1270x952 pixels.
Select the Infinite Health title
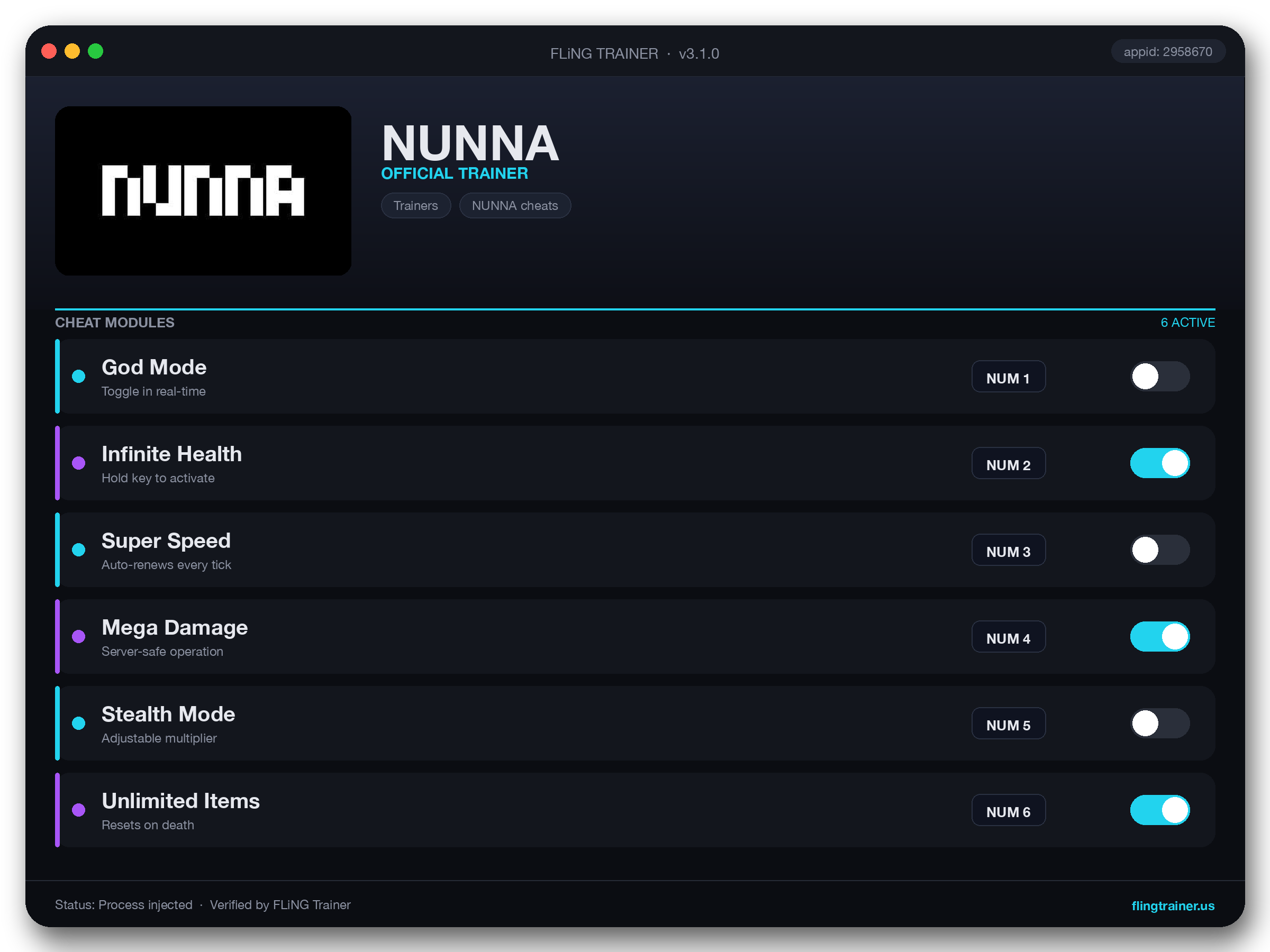171,454
